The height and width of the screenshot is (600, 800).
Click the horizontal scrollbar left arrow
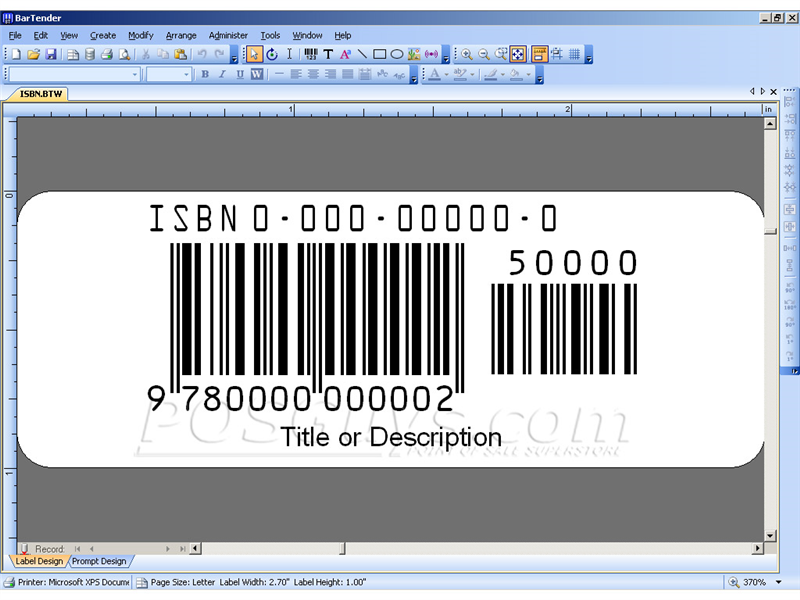tap(195, 548)
